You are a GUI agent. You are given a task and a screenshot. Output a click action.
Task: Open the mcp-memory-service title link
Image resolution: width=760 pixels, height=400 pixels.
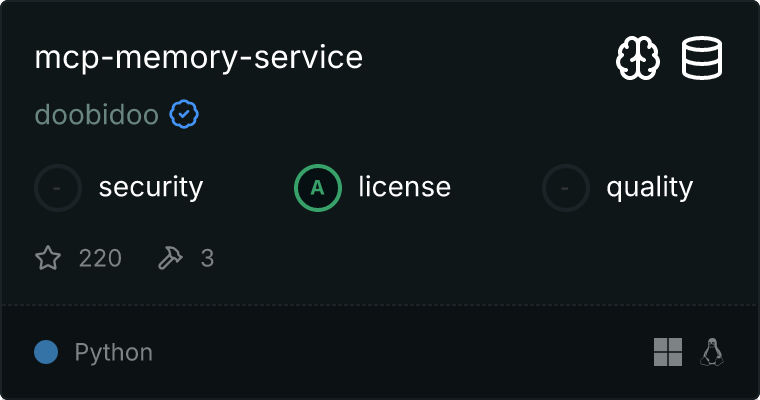click(x=199, y=58)
